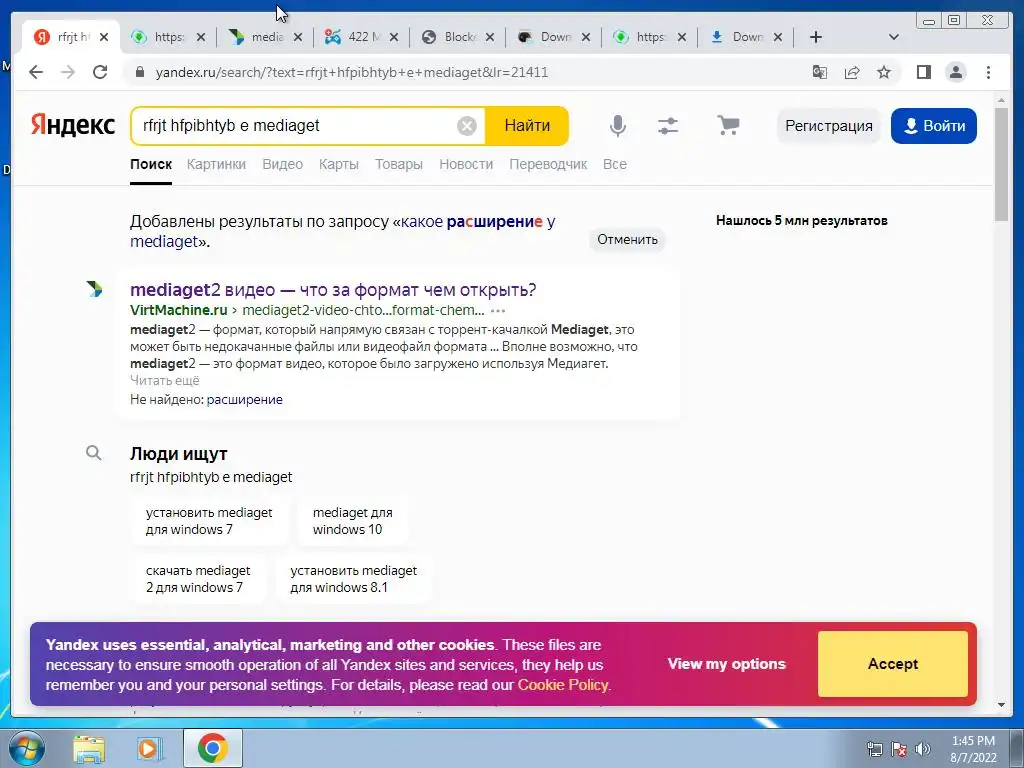The image size is (1024, 768).
Task: Close the 'Blocke' tab
Action: (490, 37)
